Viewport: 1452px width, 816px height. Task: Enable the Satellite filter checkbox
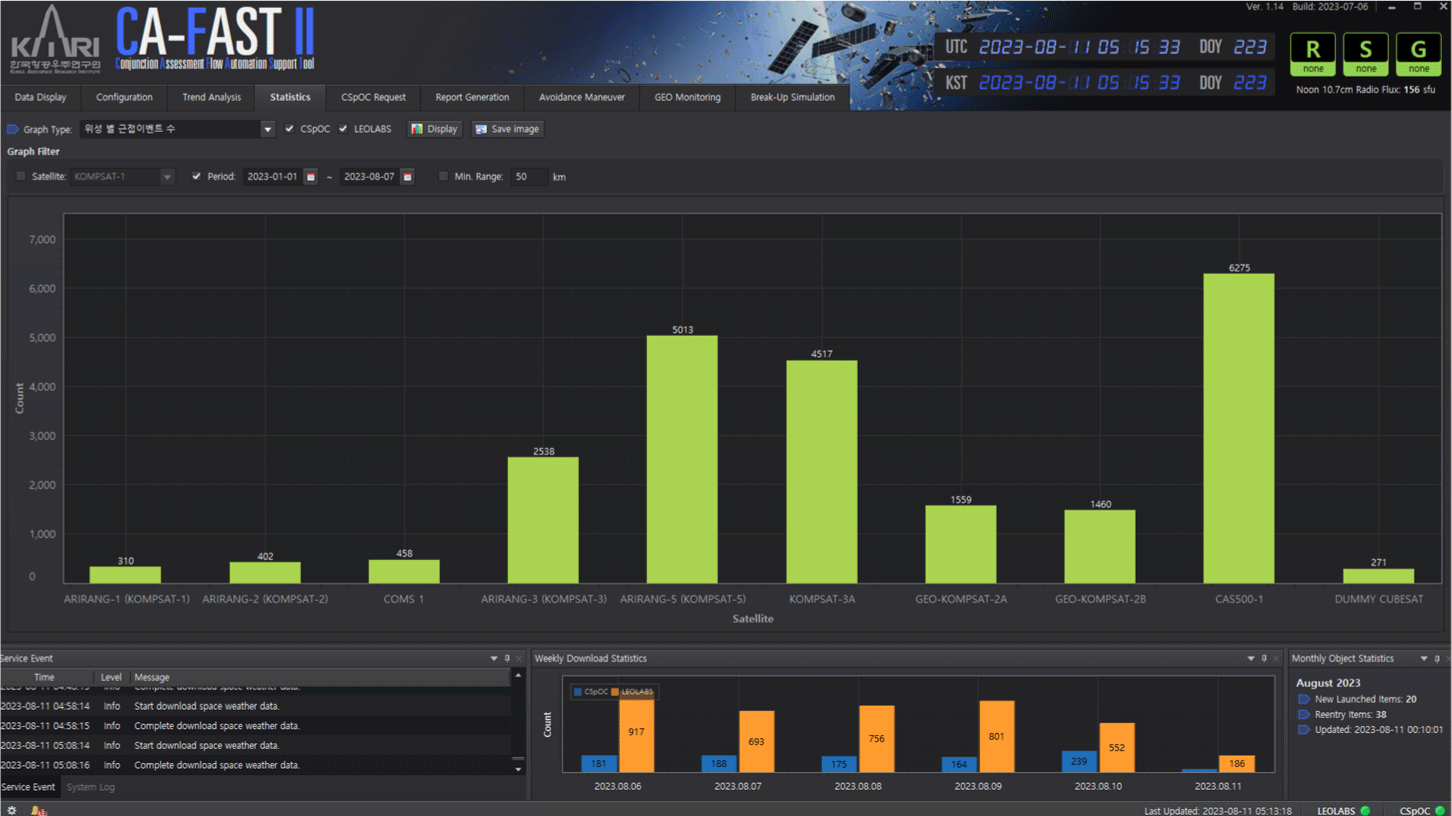click(21, 177)
